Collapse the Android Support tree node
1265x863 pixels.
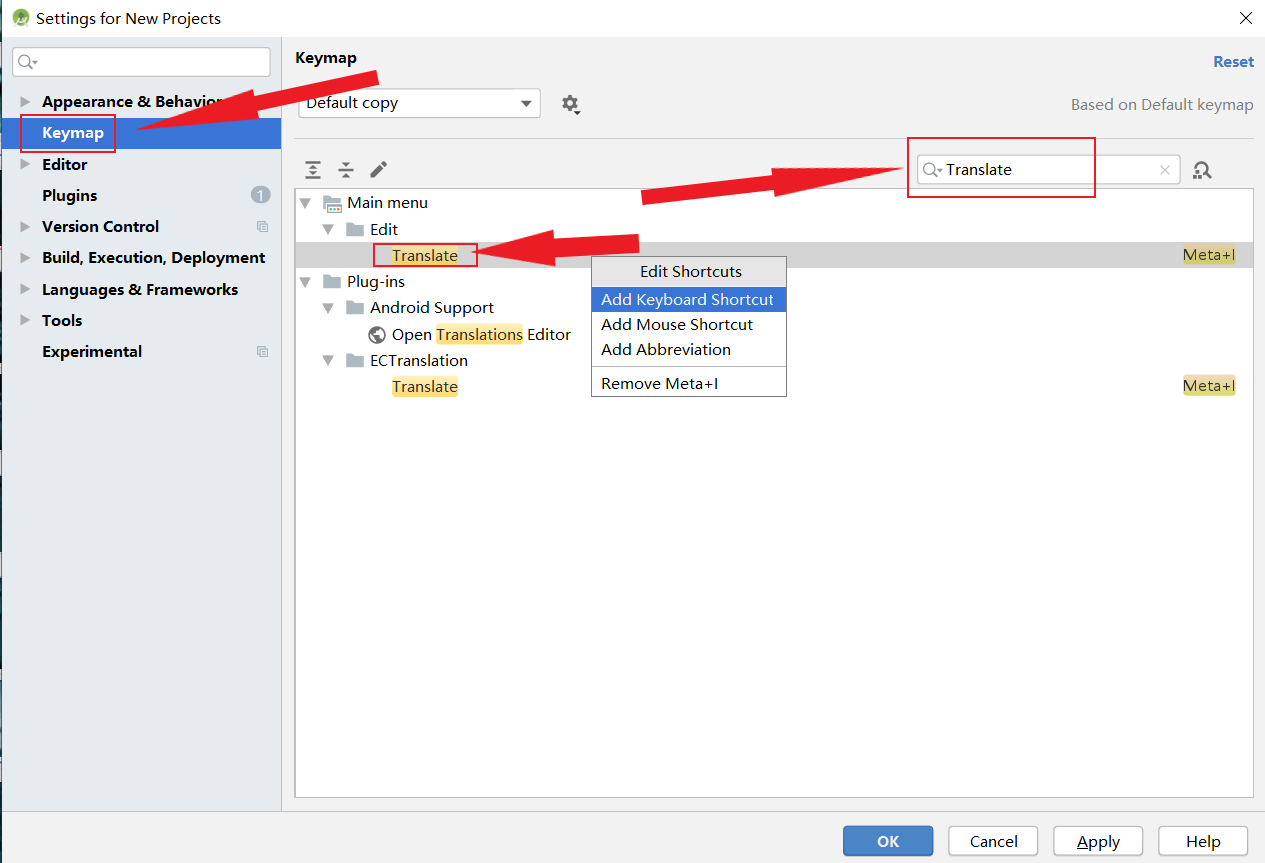pos(328,308)
